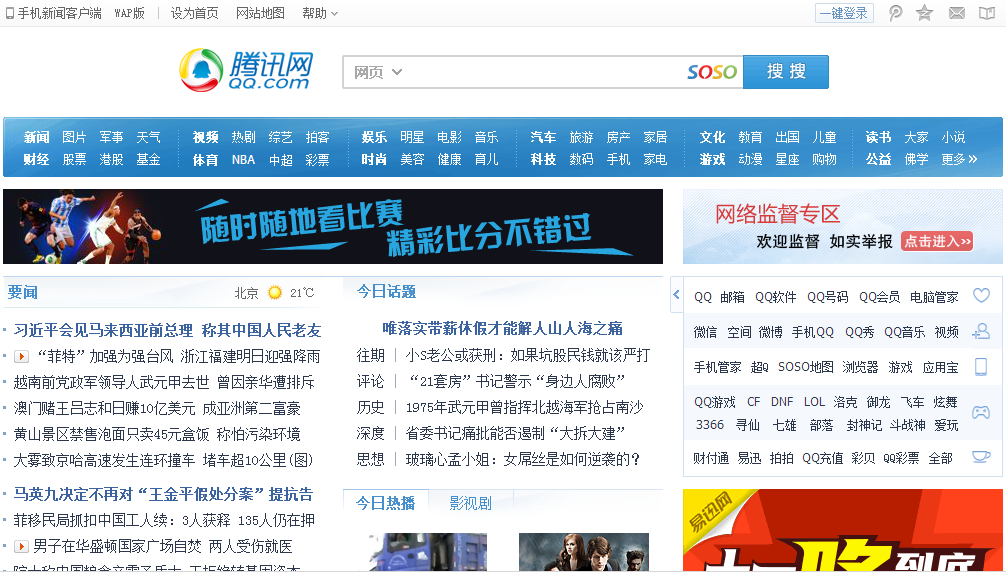Open the movie poster thumbnail under 影视剧
1006x572 pixels.
[583, 552]
